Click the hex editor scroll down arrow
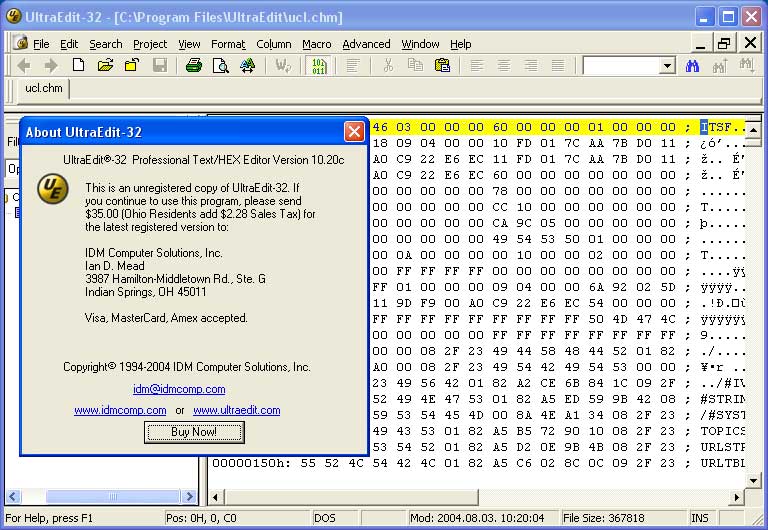The image size is (768, 530). tap(753, 481)
